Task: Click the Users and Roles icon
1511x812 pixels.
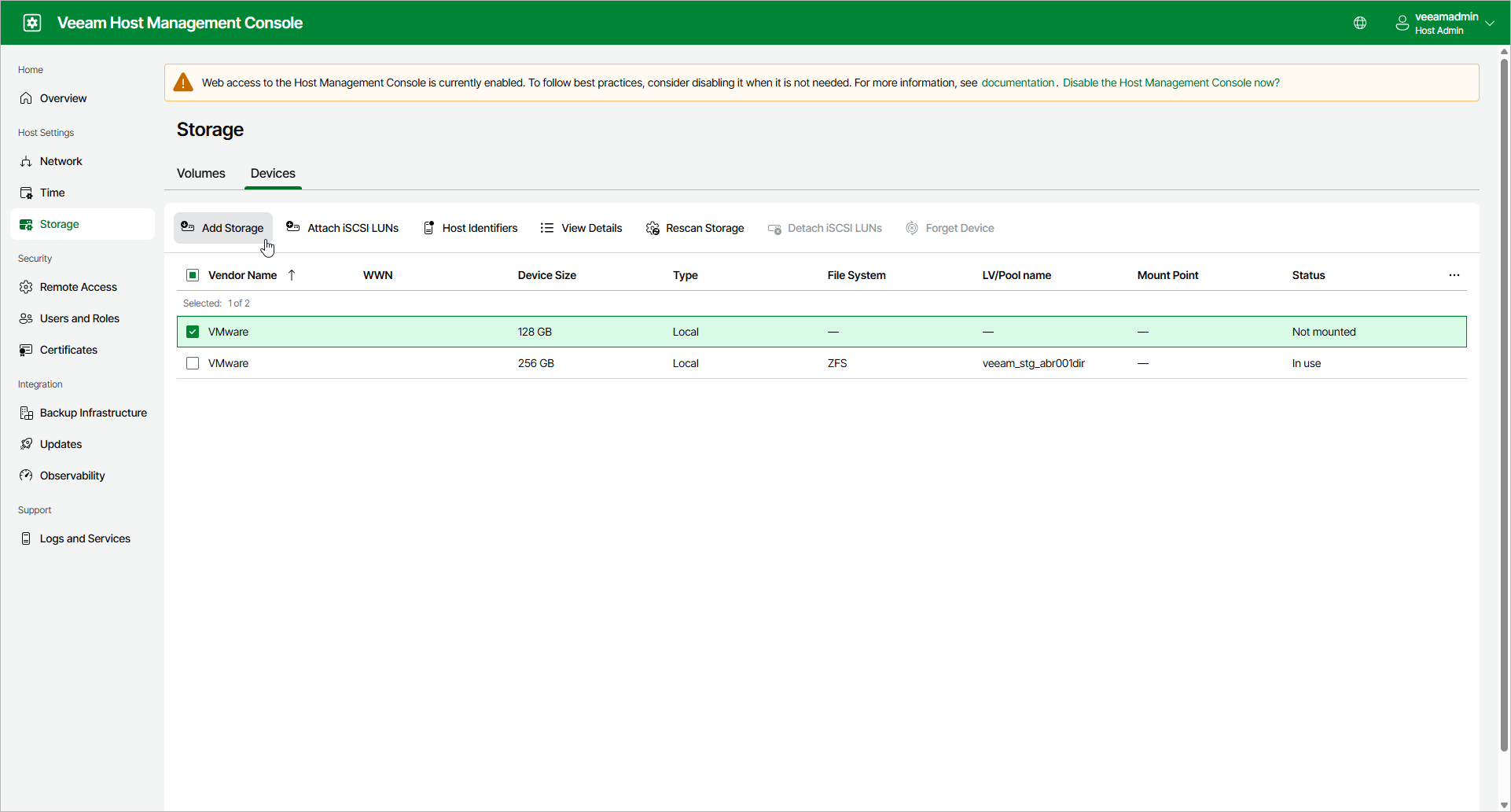Action: click(x=26, y=318)
